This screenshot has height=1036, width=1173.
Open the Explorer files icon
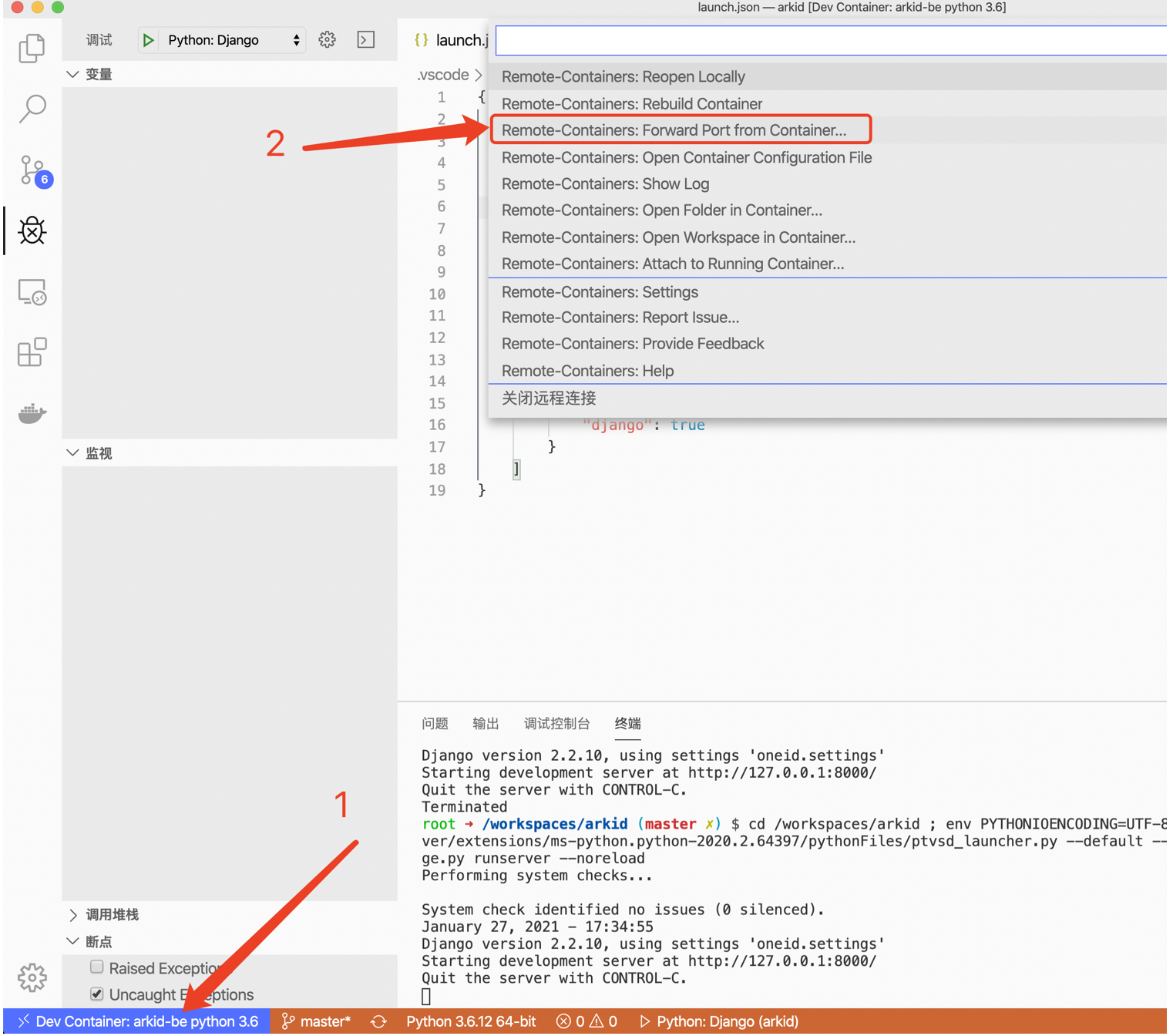32,48
